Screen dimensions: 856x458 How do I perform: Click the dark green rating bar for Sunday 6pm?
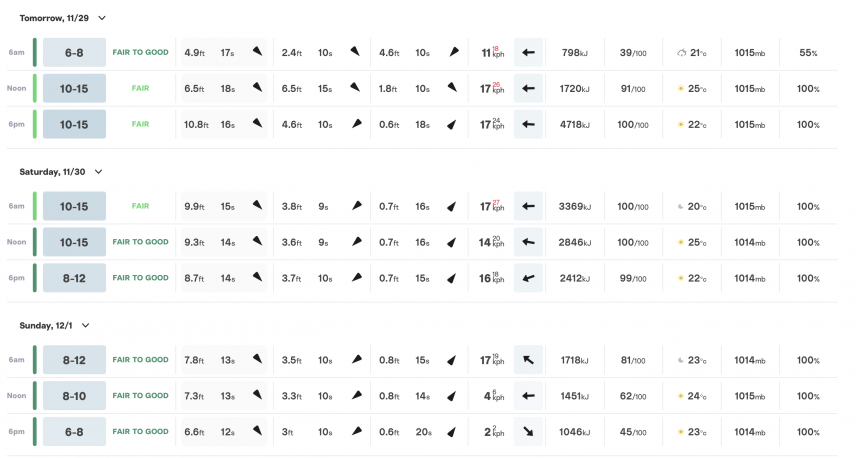35,432
